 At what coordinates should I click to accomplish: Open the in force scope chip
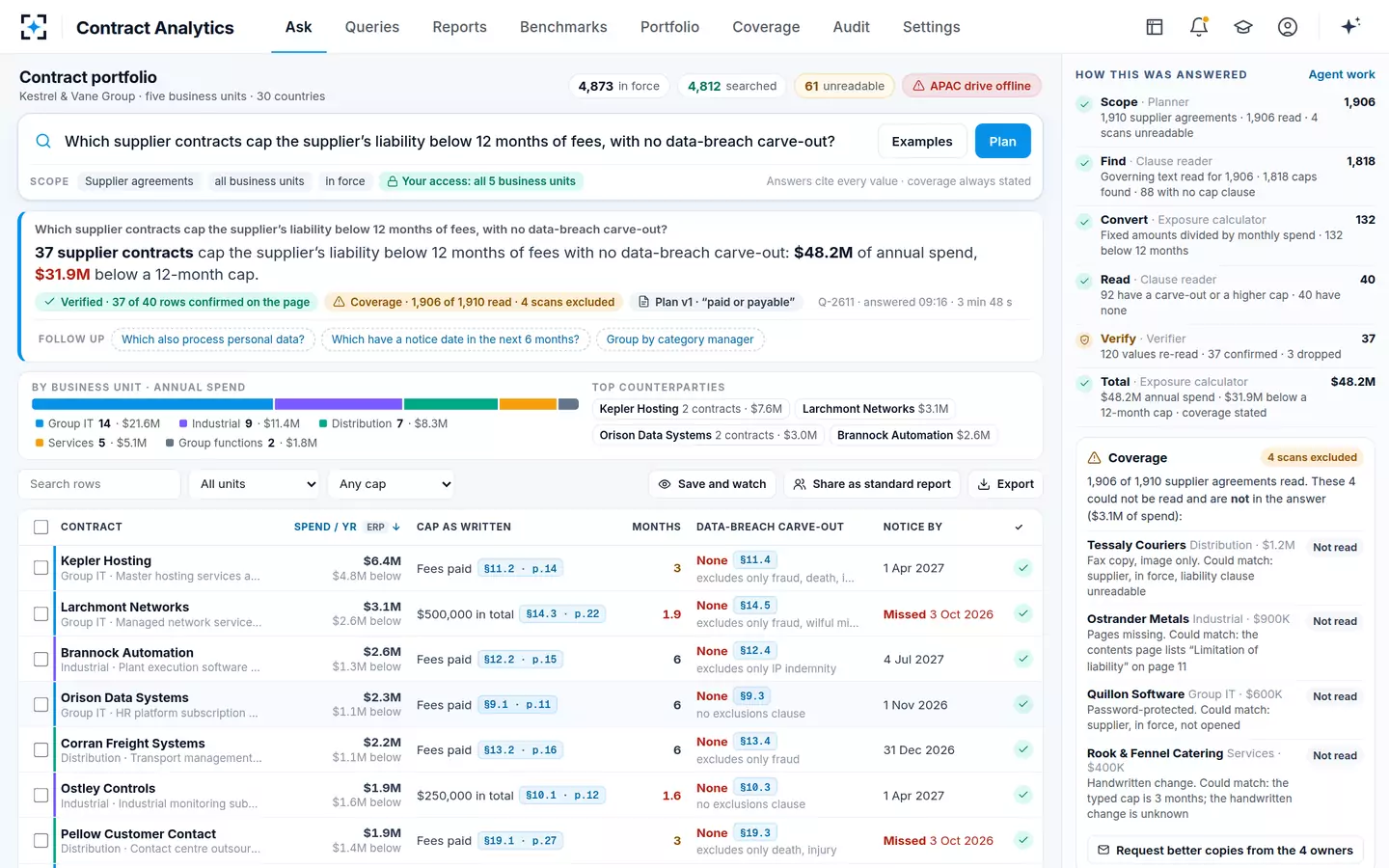point(345,181)
